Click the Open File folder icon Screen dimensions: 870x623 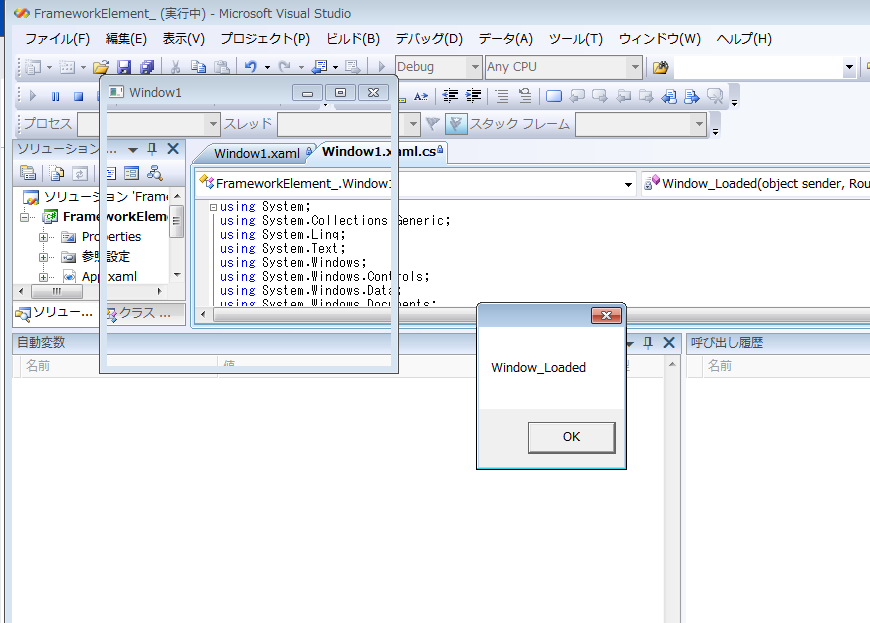101,67
